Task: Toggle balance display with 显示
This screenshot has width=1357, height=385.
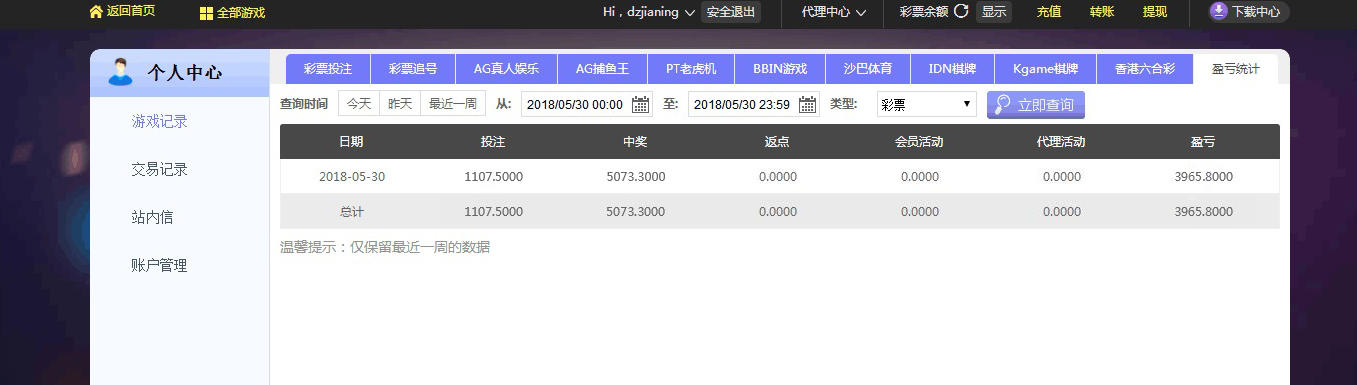Action: coord(993,12)
